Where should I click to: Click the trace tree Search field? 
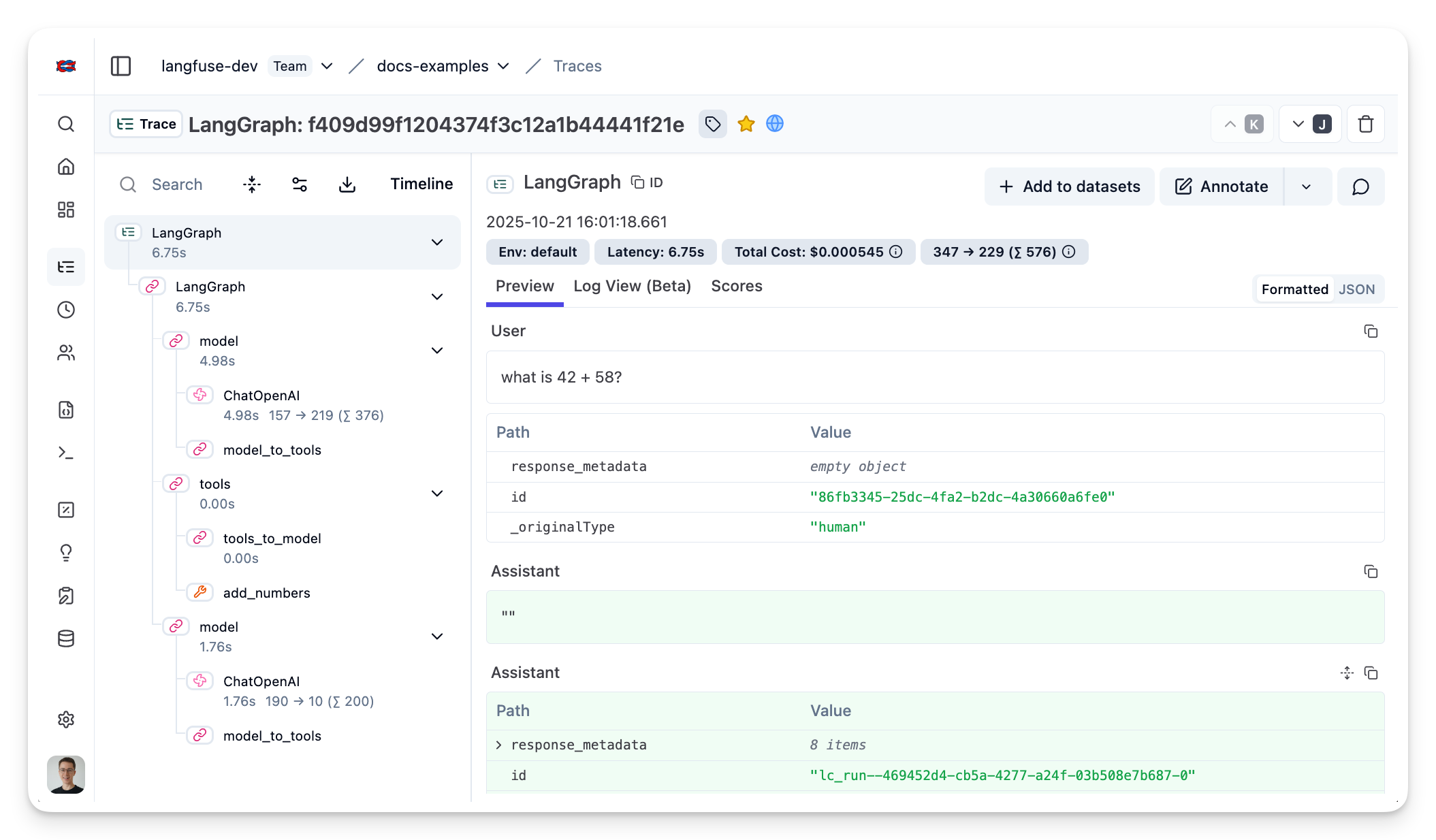pos(177,184)
